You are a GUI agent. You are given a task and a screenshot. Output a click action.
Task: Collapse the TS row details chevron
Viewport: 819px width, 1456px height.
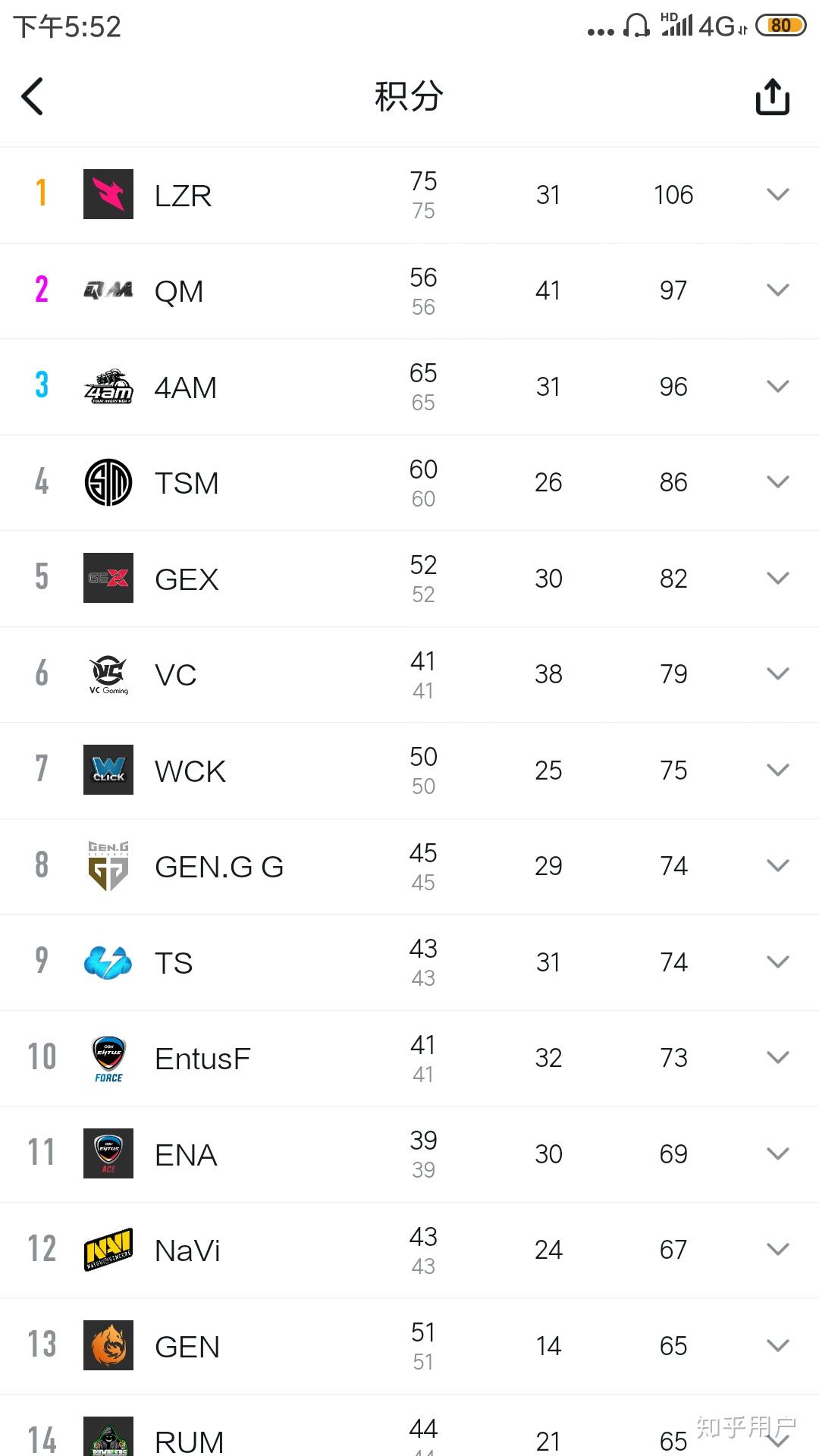click(x=777, y=962)
